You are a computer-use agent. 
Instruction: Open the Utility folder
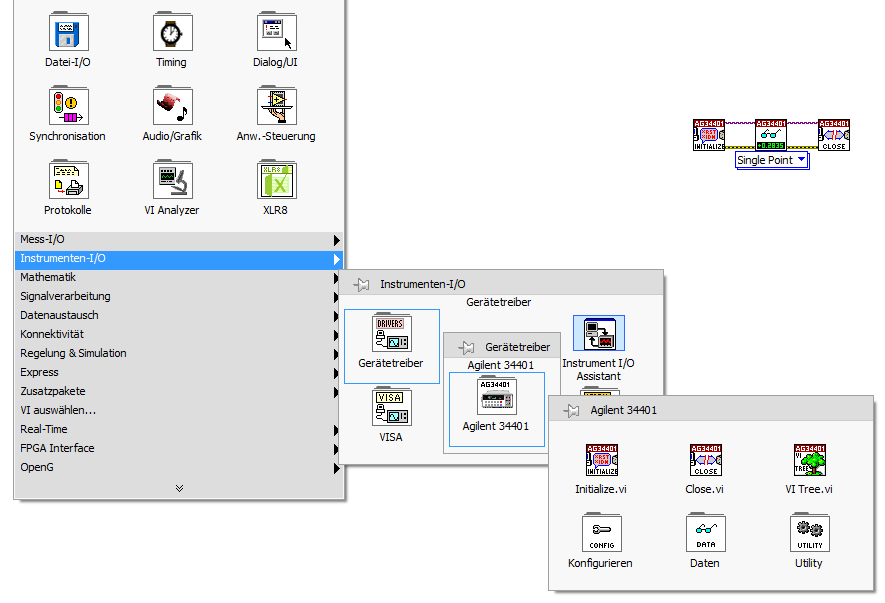tap(809, 532)
